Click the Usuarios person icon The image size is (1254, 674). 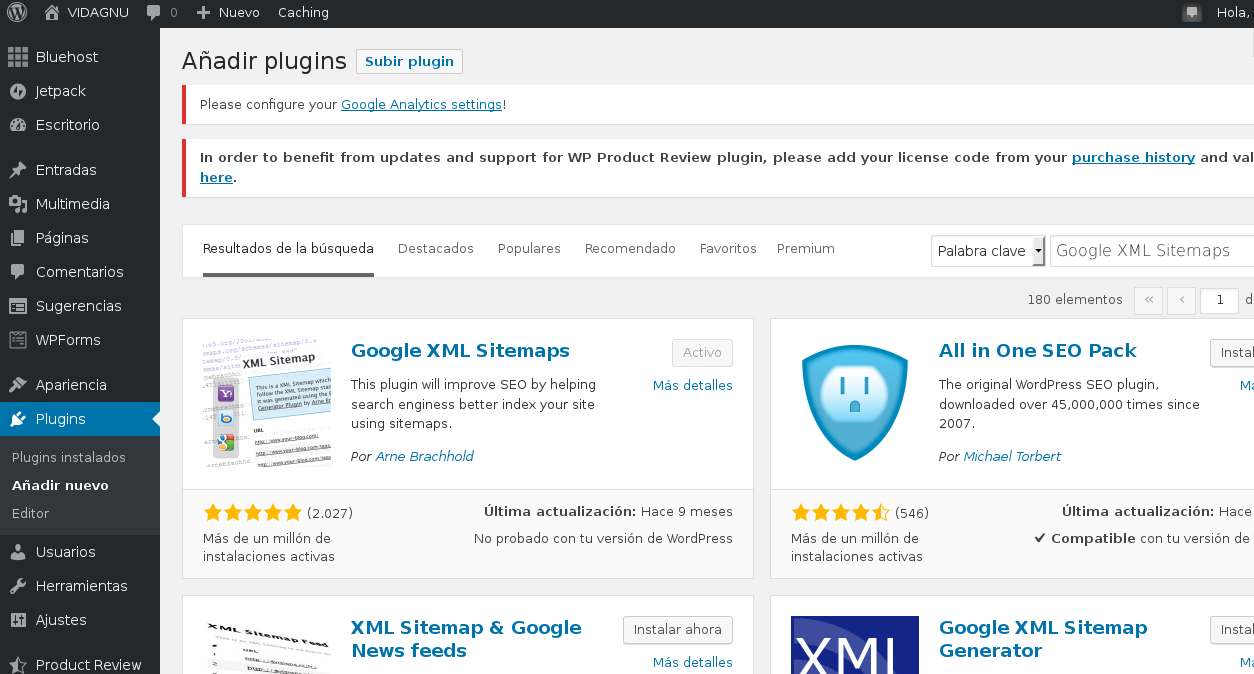(x=18, y=552)
